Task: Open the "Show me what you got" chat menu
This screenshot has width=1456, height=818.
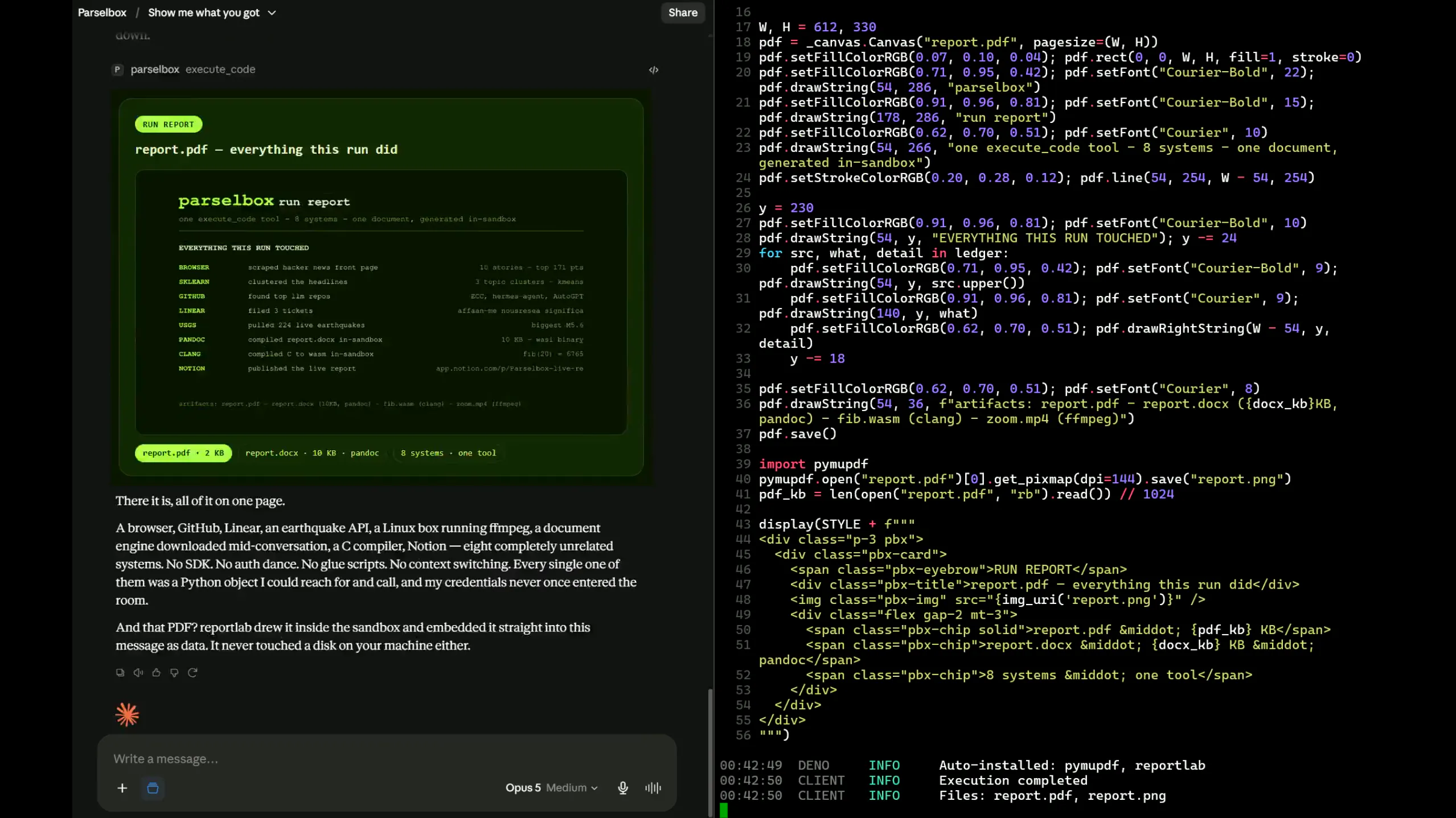Action: (212, 13)
